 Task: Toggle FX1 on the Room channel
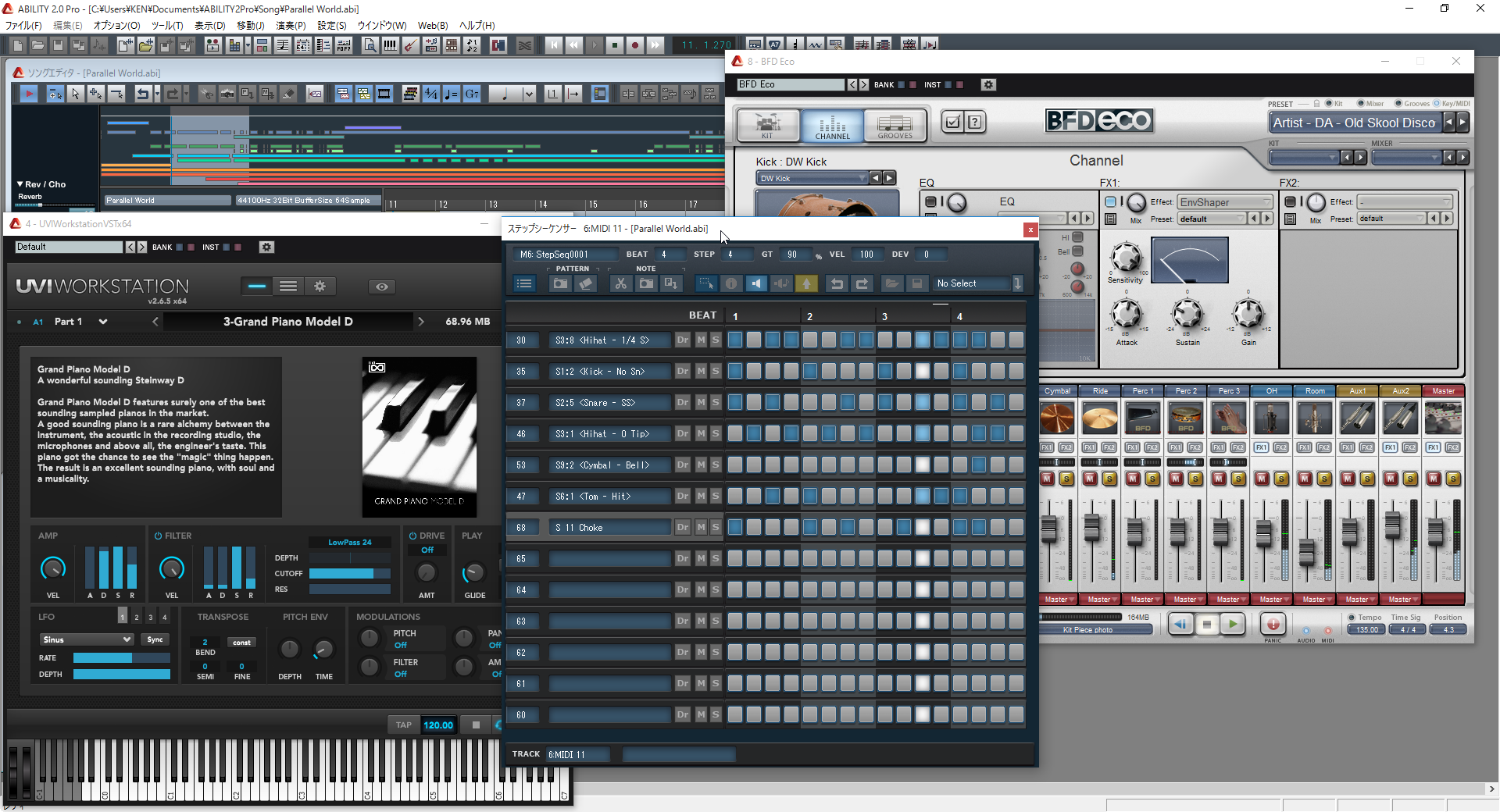(x=1304, y=447)
